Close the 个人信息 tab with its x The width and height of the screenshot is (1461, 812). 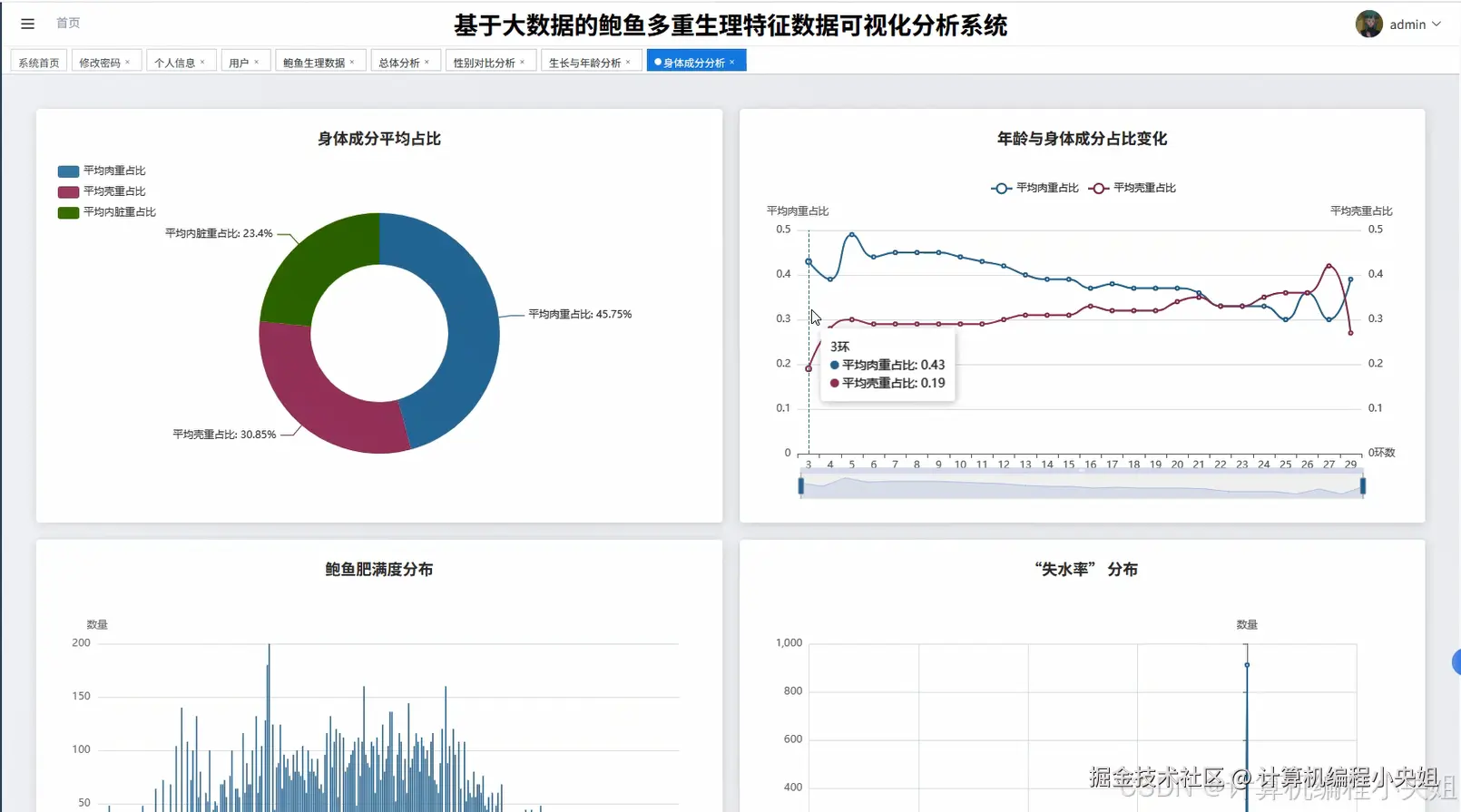(202, 62)
